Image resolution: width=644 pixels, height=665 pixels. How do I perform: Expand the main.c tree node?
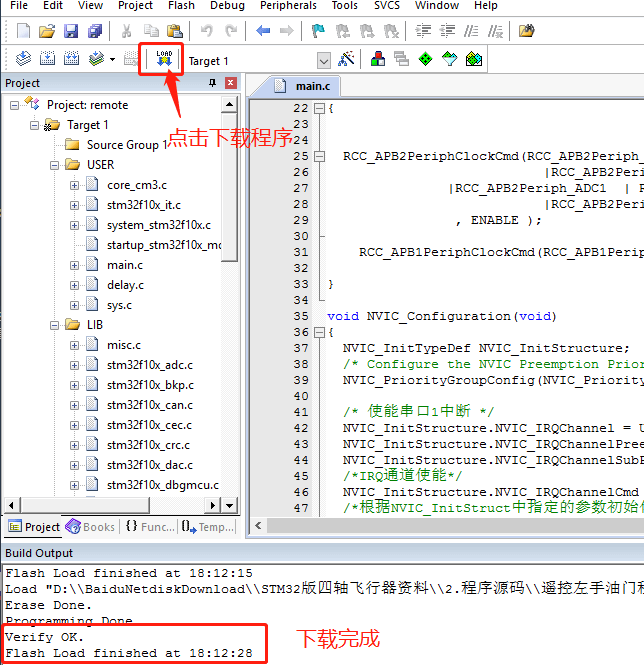pyautogui.click(x=74, y=265)
